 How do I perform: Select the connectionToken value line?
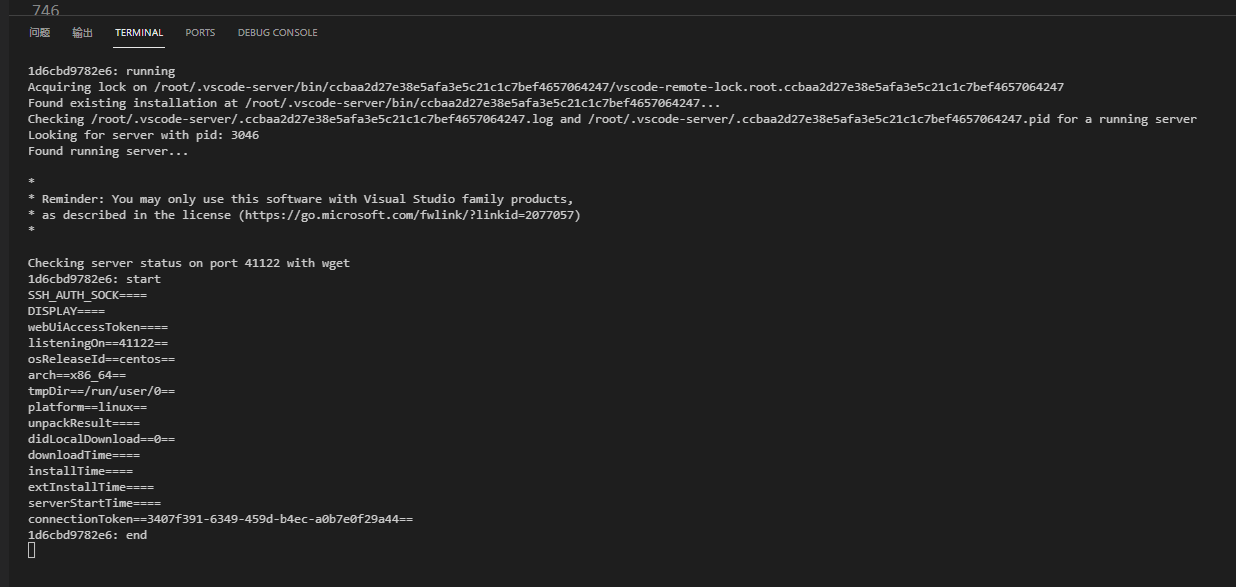[x=220, y=518]
